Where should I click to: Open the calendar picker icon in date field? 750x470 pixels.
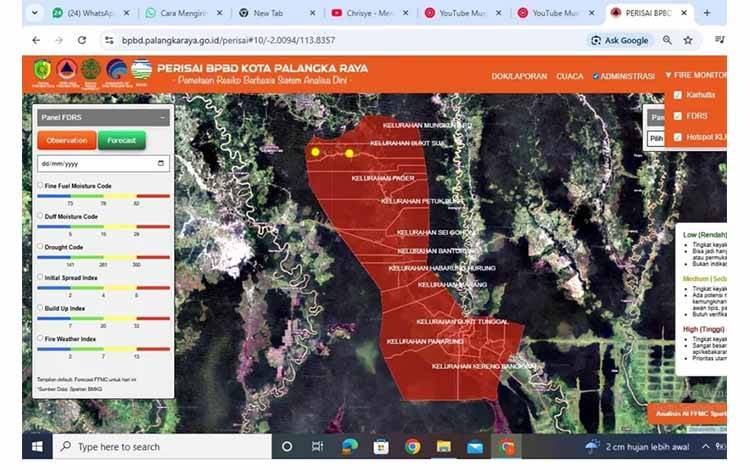click(x=161, y=164)
